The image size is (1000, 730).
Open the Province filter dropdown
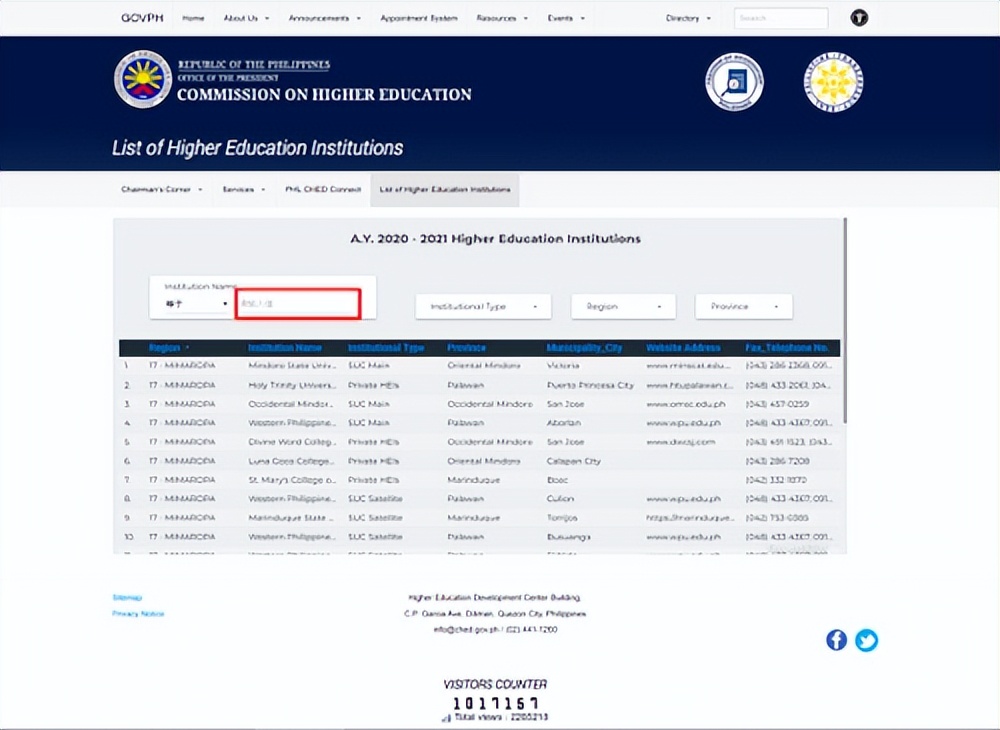743,307
